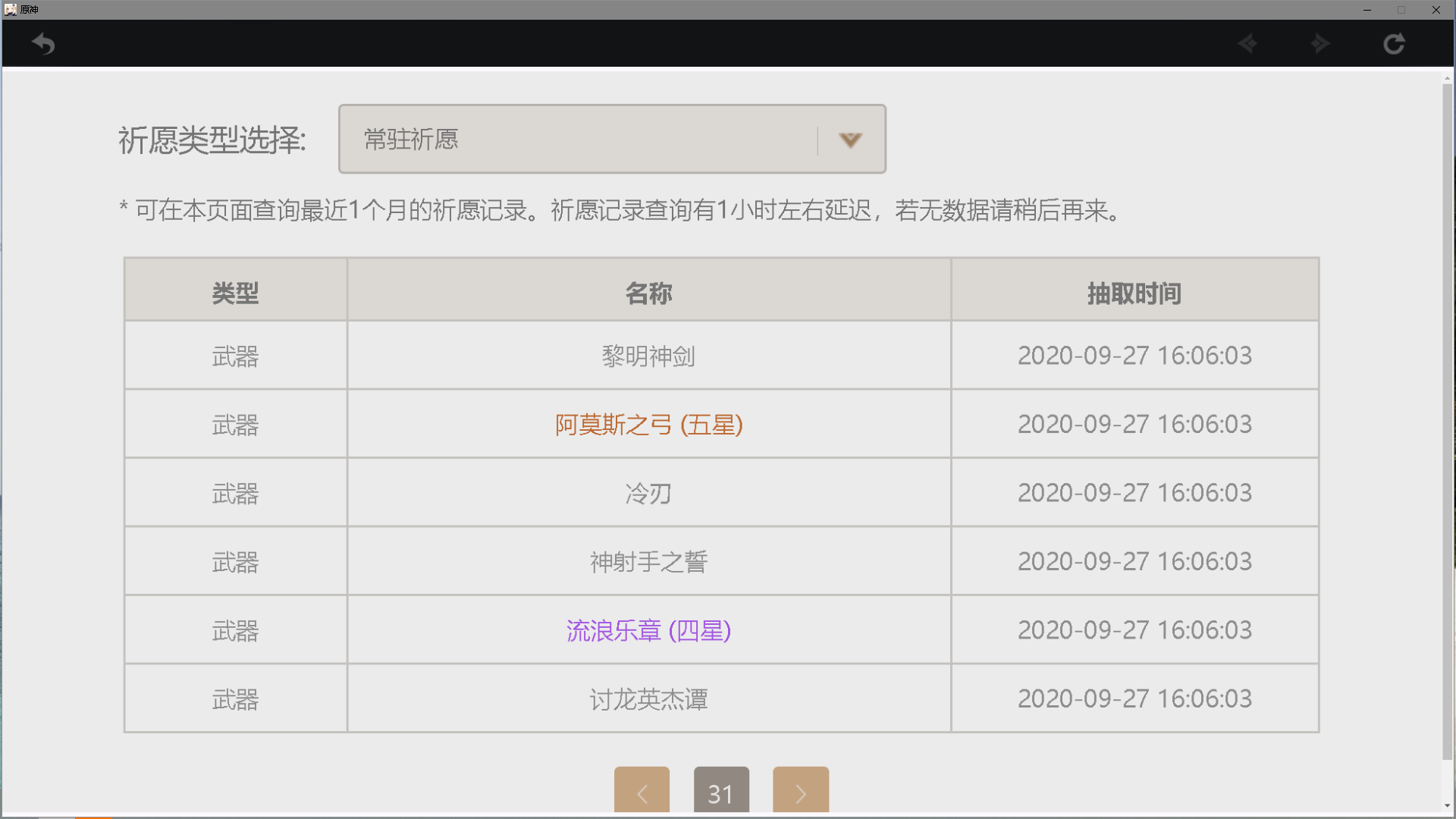This screenshot has width=1456, height=819.
Task: Select the 黎明神剑 record row
Action: pos(648,356)
